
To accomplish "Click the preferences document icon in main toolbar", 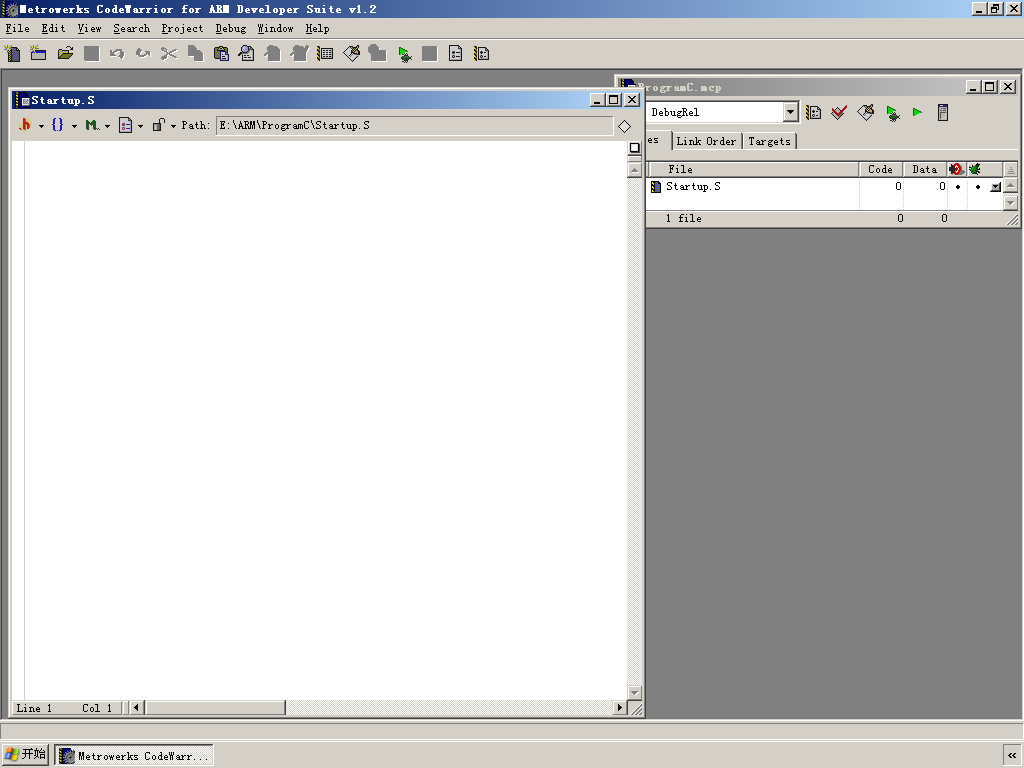I will pos(456,54).
